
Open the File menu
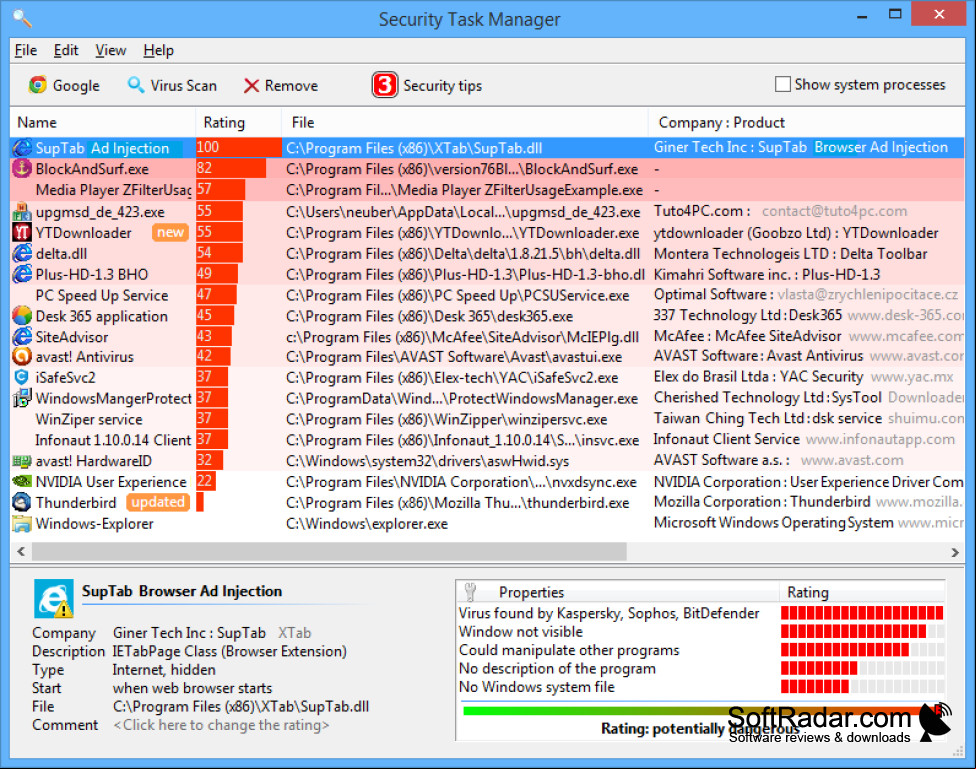pyautogui.click(x=26, y=50)
